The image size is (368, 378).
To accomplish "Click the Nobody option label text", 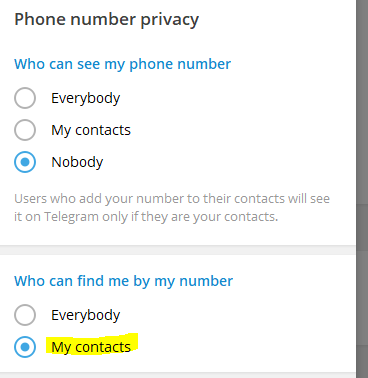I will click(x=77, y=162).
